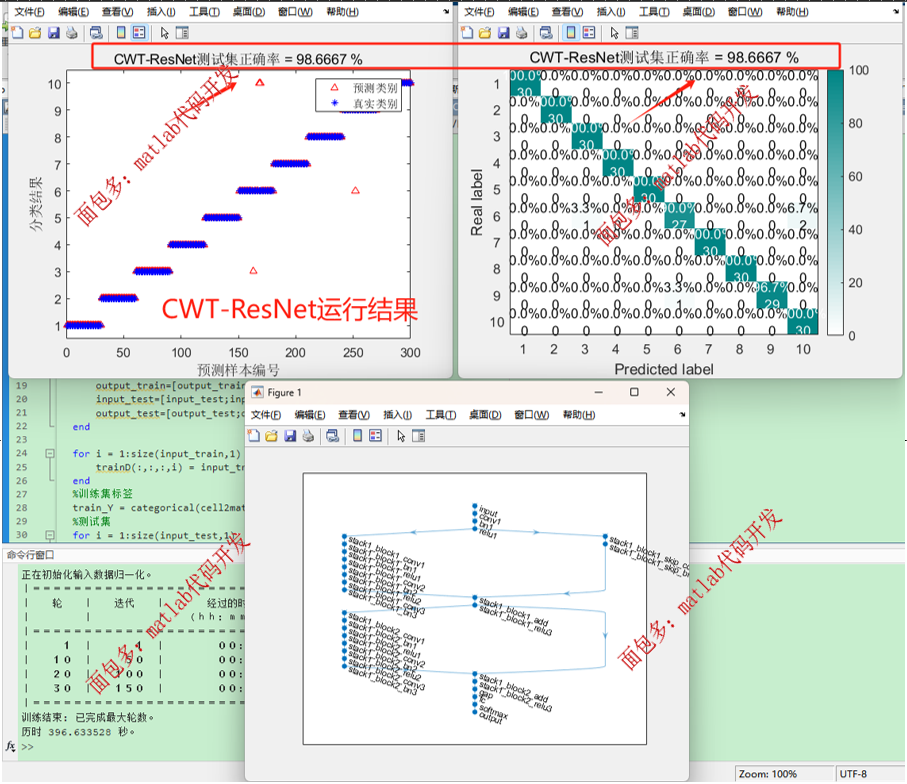Click Link Plot icon in Figure 1 toolbar

[x=331, y=436]
